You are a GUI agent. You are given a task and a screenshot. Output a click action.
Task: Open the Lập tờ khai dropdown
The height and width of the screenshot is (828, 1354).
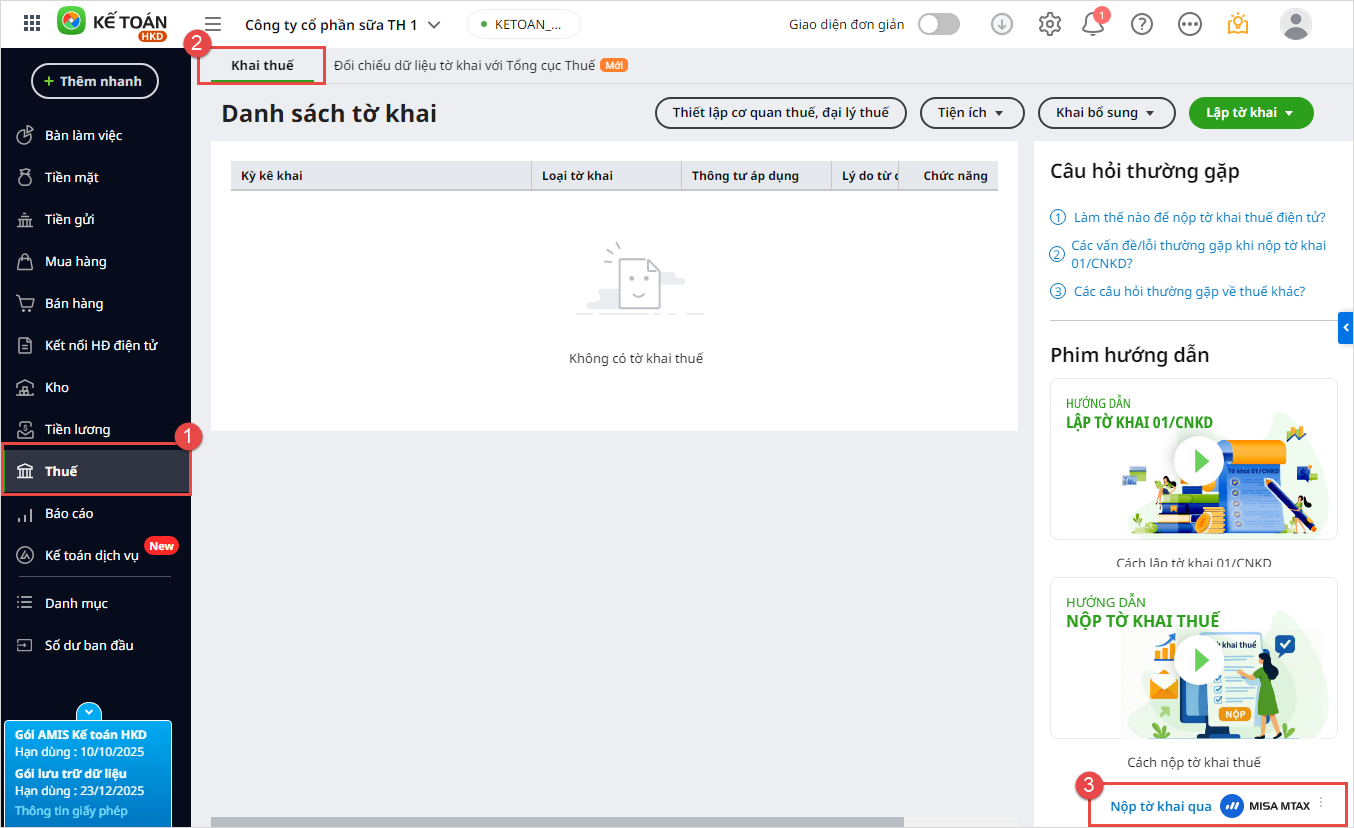(1250, 113)
